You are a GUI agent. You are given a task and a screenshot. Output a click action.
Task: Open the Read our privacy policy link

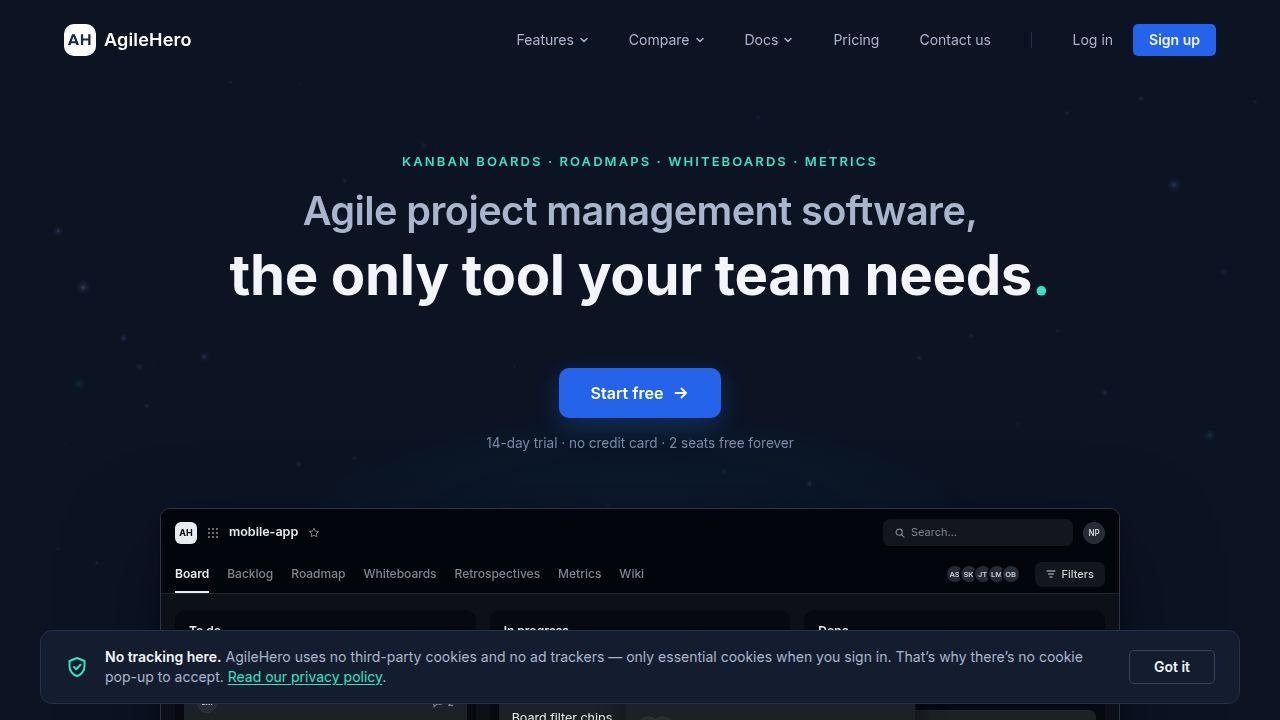(305, 677)
